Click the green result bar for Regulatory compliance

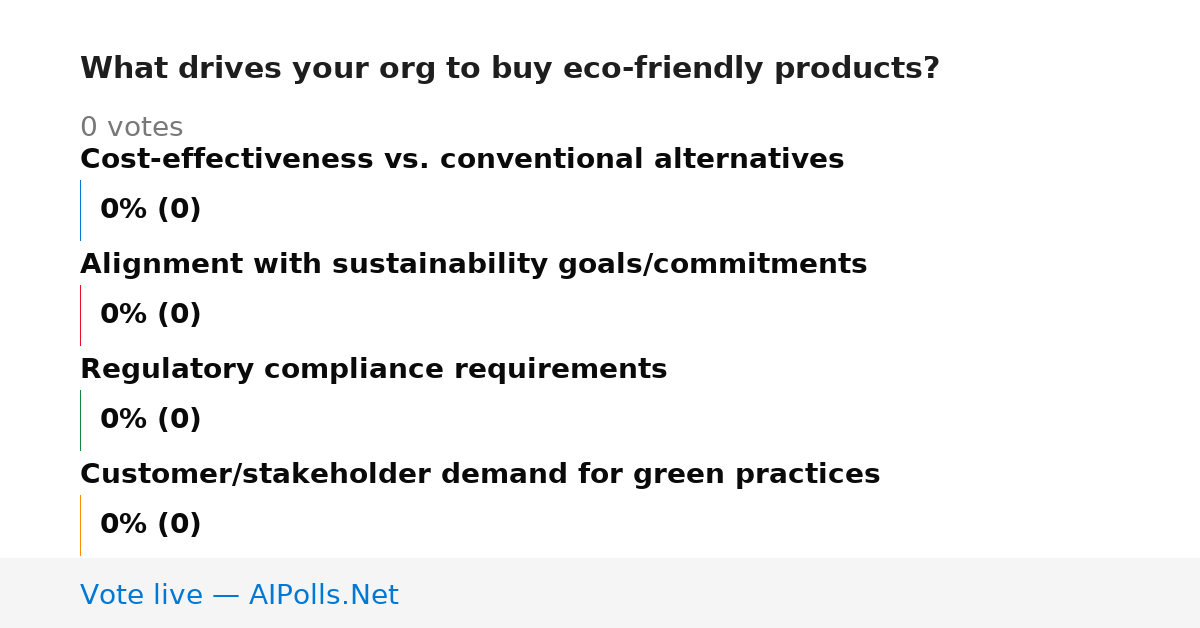[80, 420]
